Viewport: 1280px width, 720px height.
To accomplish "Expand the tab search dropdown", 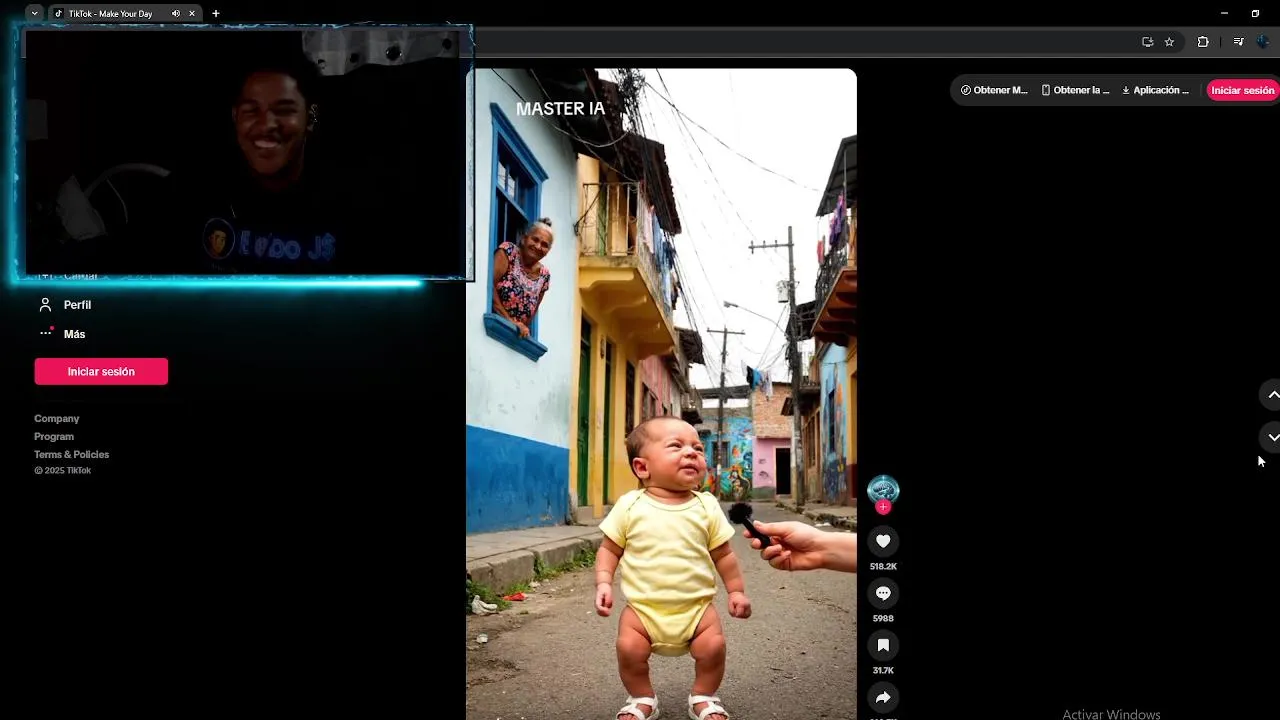I will tap(35, 14).
